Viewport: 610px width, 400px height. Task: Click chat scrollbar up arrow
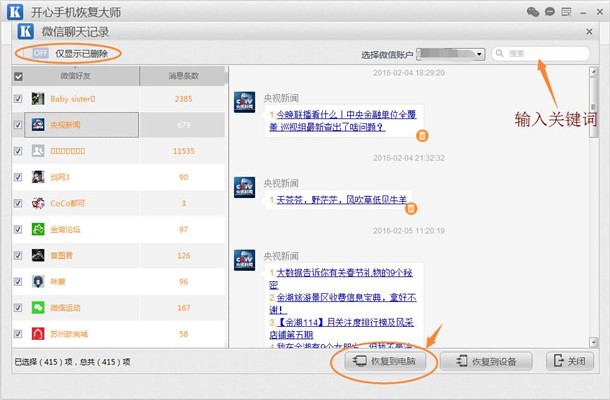593,72
